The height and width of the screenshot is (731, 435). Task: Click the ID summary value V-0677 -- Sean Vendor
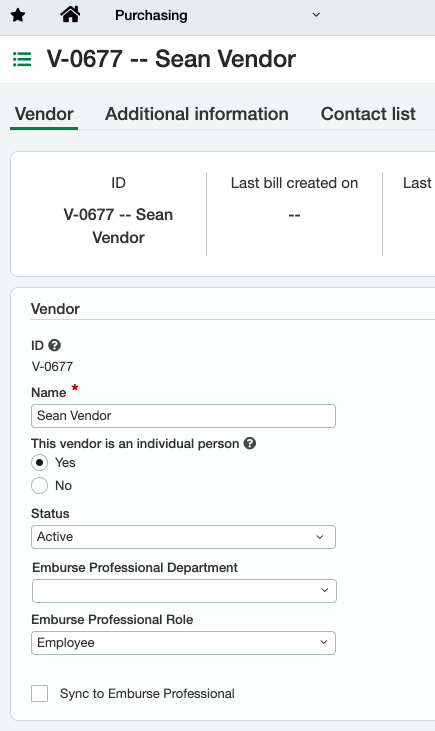118,226
